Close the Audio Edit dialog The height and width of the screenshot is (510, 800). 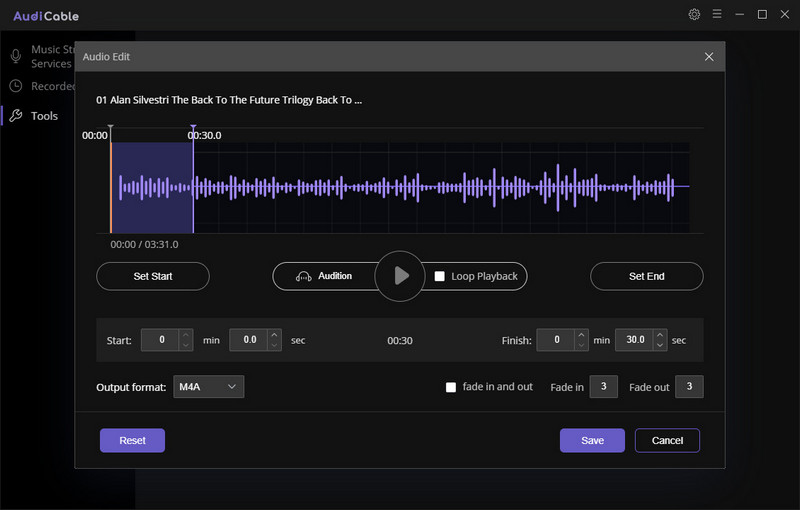pyautogui.click(x=709, y=57)
